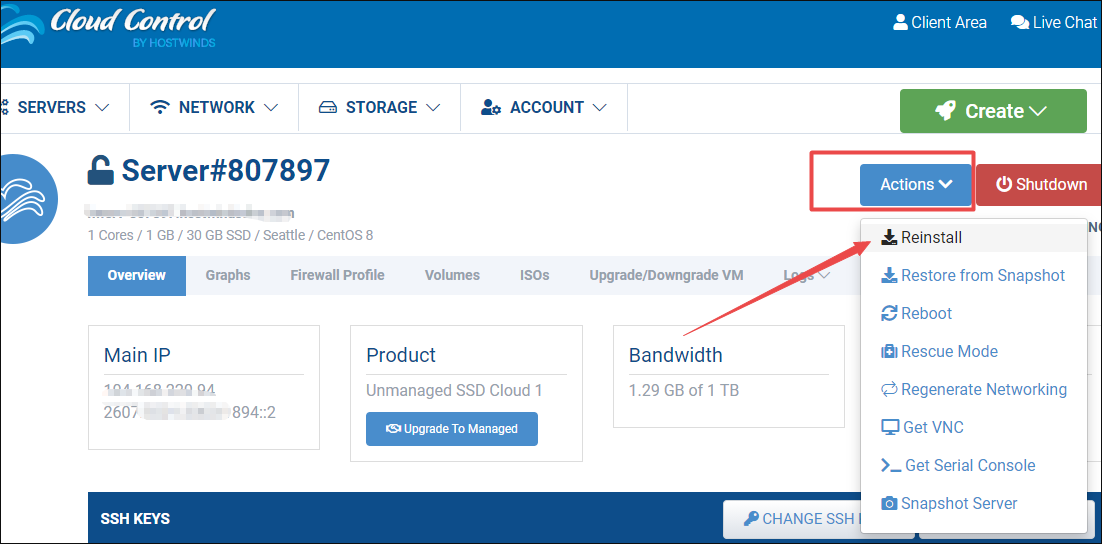
Task: Click the power icon on Shutdown button
Action: click(1004, 185)
